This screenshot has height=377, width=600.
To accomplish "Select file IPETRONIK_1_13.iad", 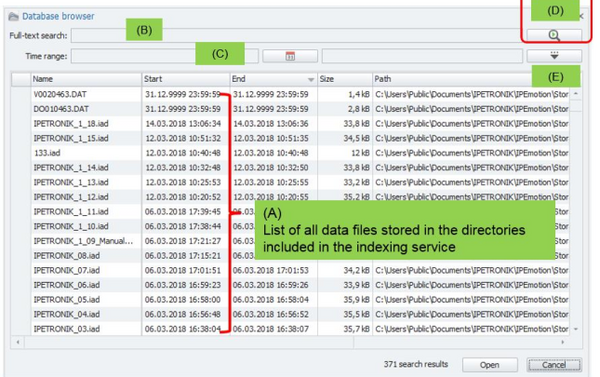I will tap(71, 182).
